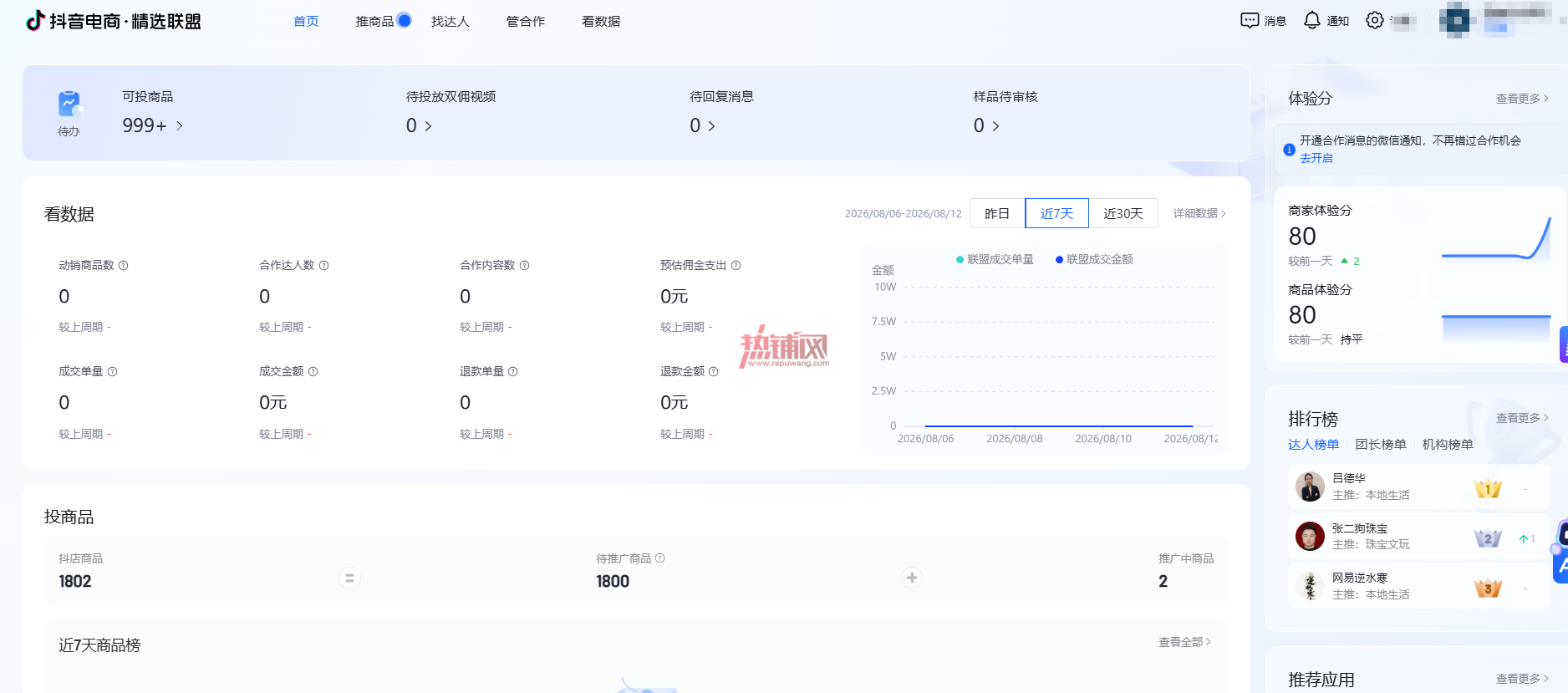This screenshot has width=1568, height=693.
Task: Show help for 预估佣金支出
Action: [x=736, y=266]
